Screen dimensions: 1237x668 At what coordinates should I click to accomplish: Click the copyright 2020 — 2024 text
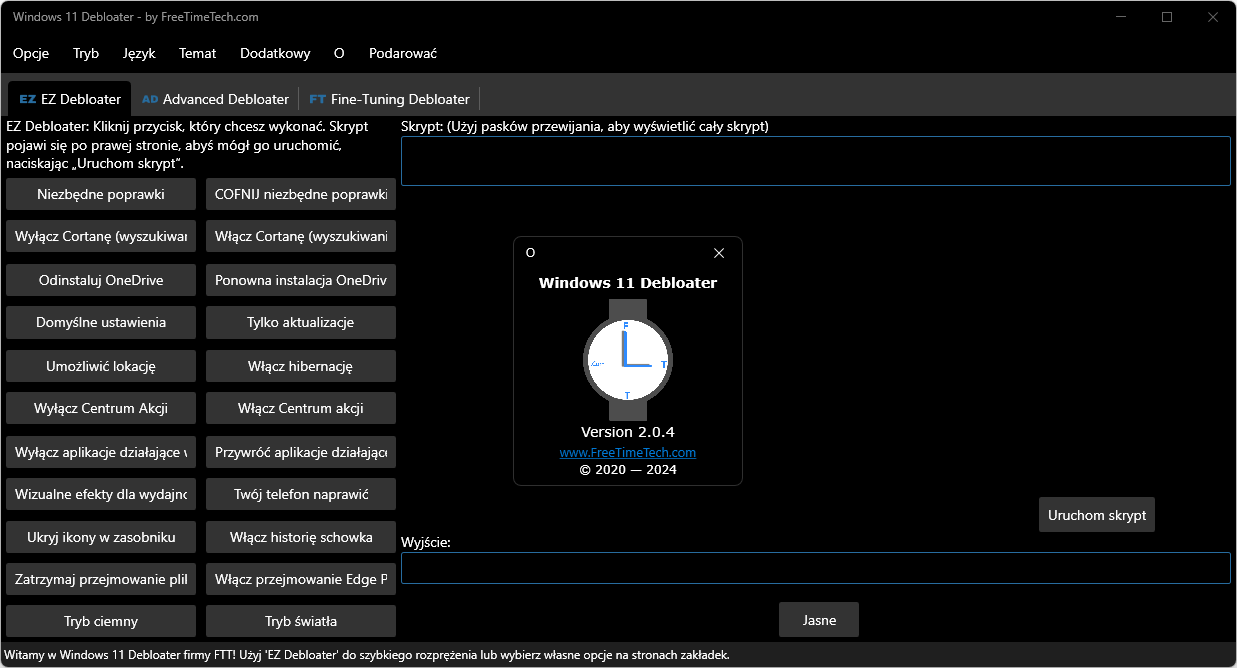click(628, 469)
